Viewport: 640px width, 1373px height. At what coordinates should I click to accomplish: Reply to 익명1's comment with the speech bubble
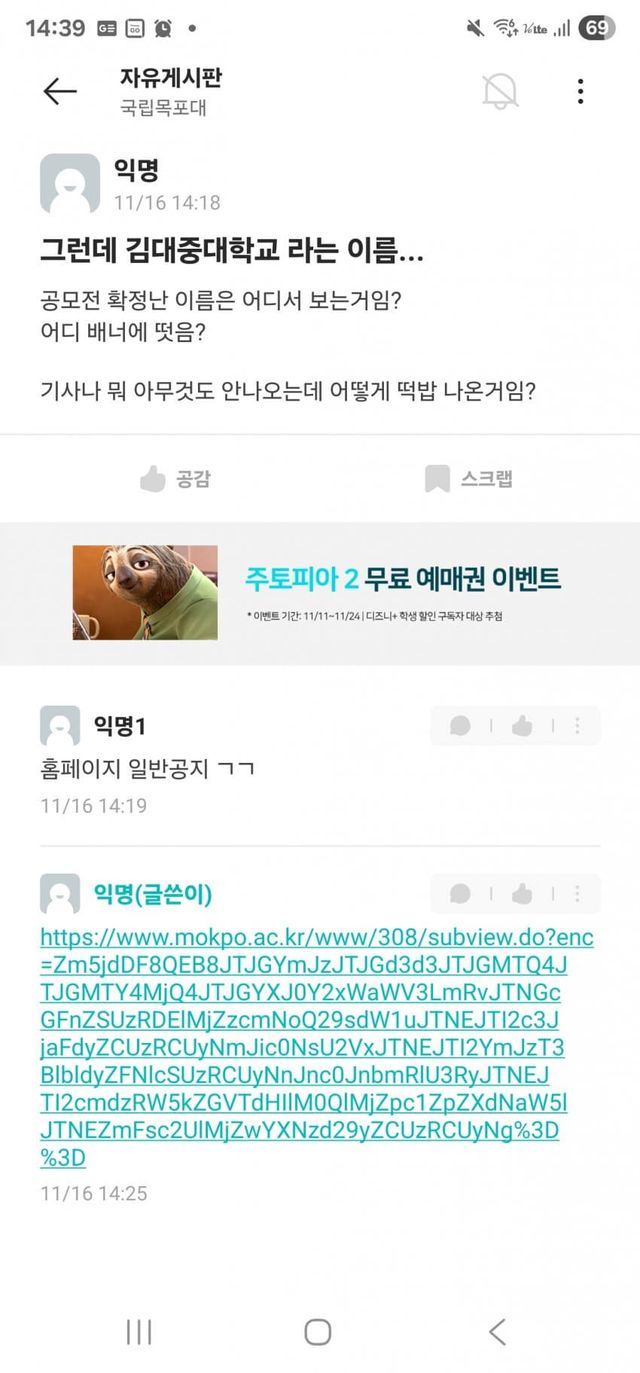460,726
